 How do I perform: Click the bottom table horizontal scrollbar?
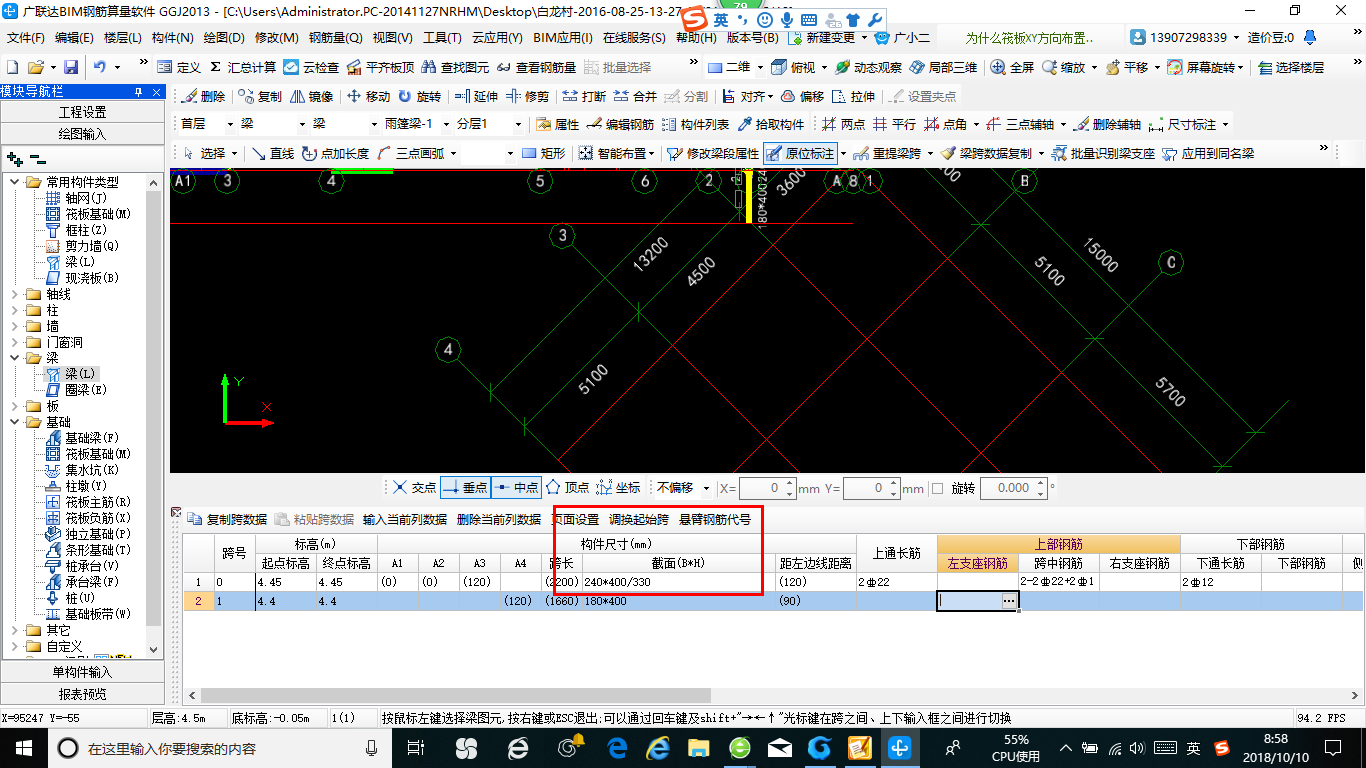point(455,695)
